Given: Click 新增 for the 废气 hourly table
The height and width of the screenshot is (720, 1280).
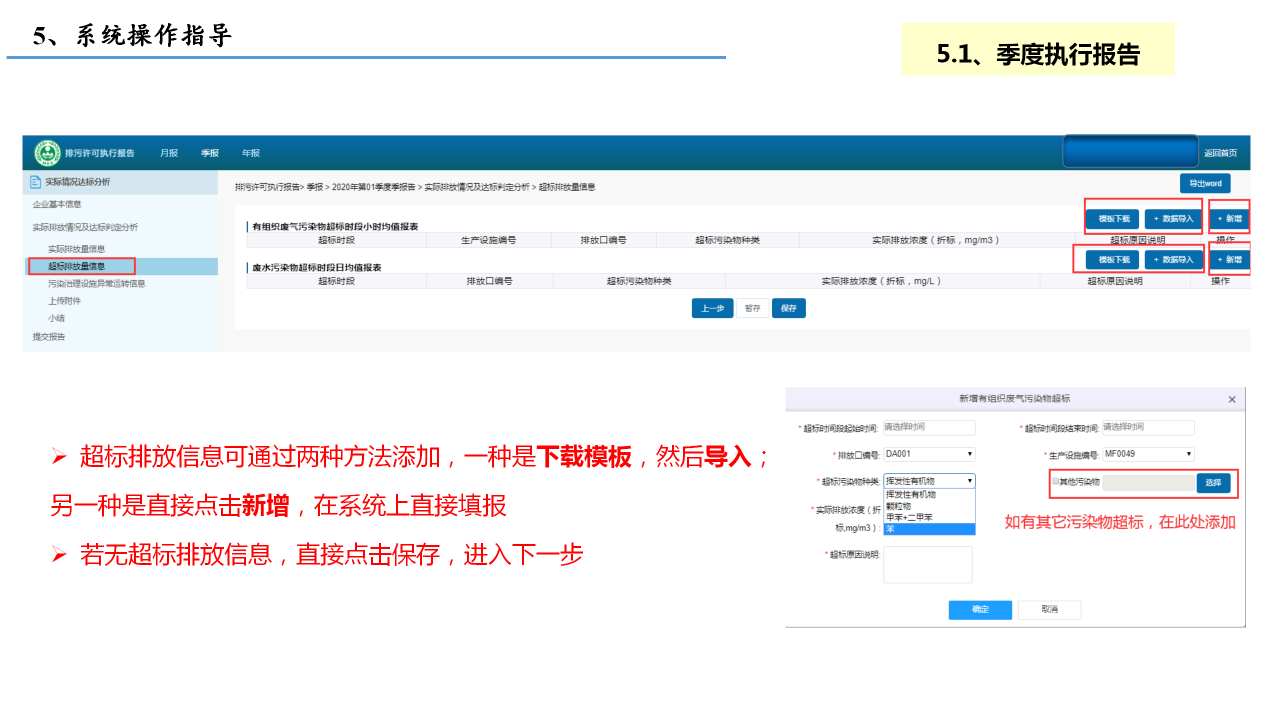Looking at the screenshot, I should [x=1229, y=218].
